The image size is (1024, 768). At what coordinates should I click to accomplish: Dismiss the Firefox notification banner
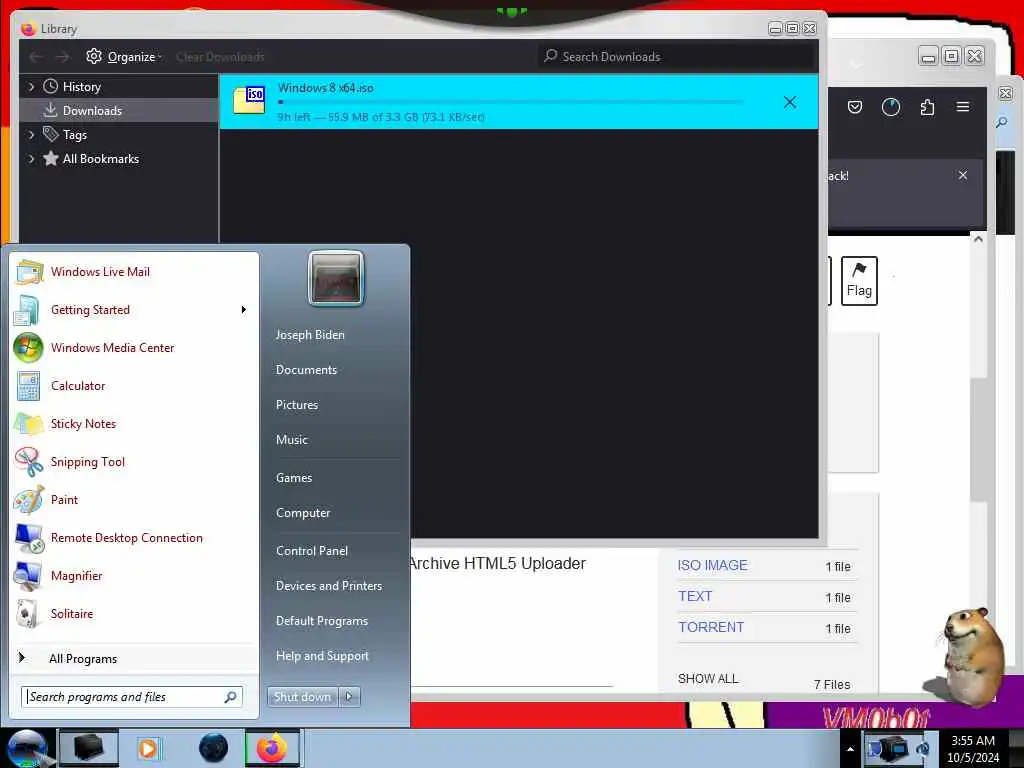click(x=963, y=175)
